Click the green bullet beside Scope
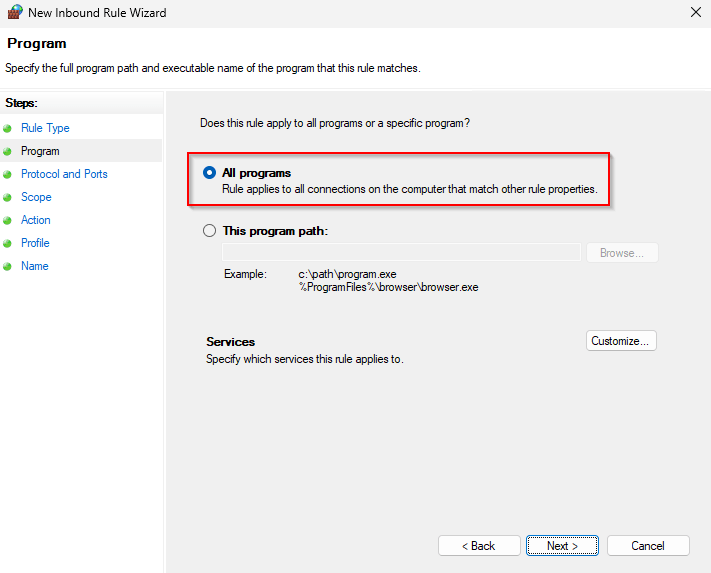 8,198
